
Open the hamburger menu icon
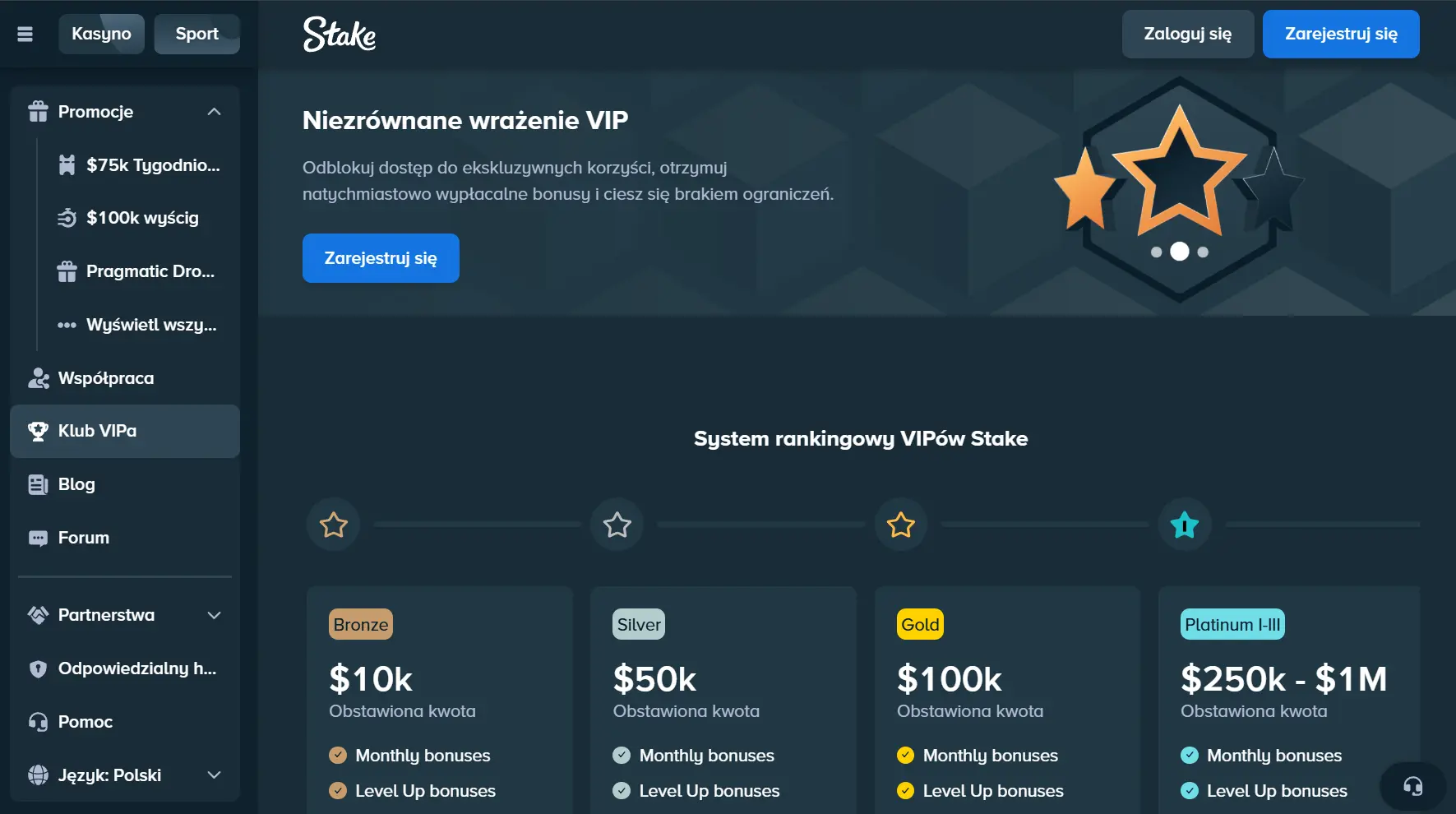click(25, 34)
